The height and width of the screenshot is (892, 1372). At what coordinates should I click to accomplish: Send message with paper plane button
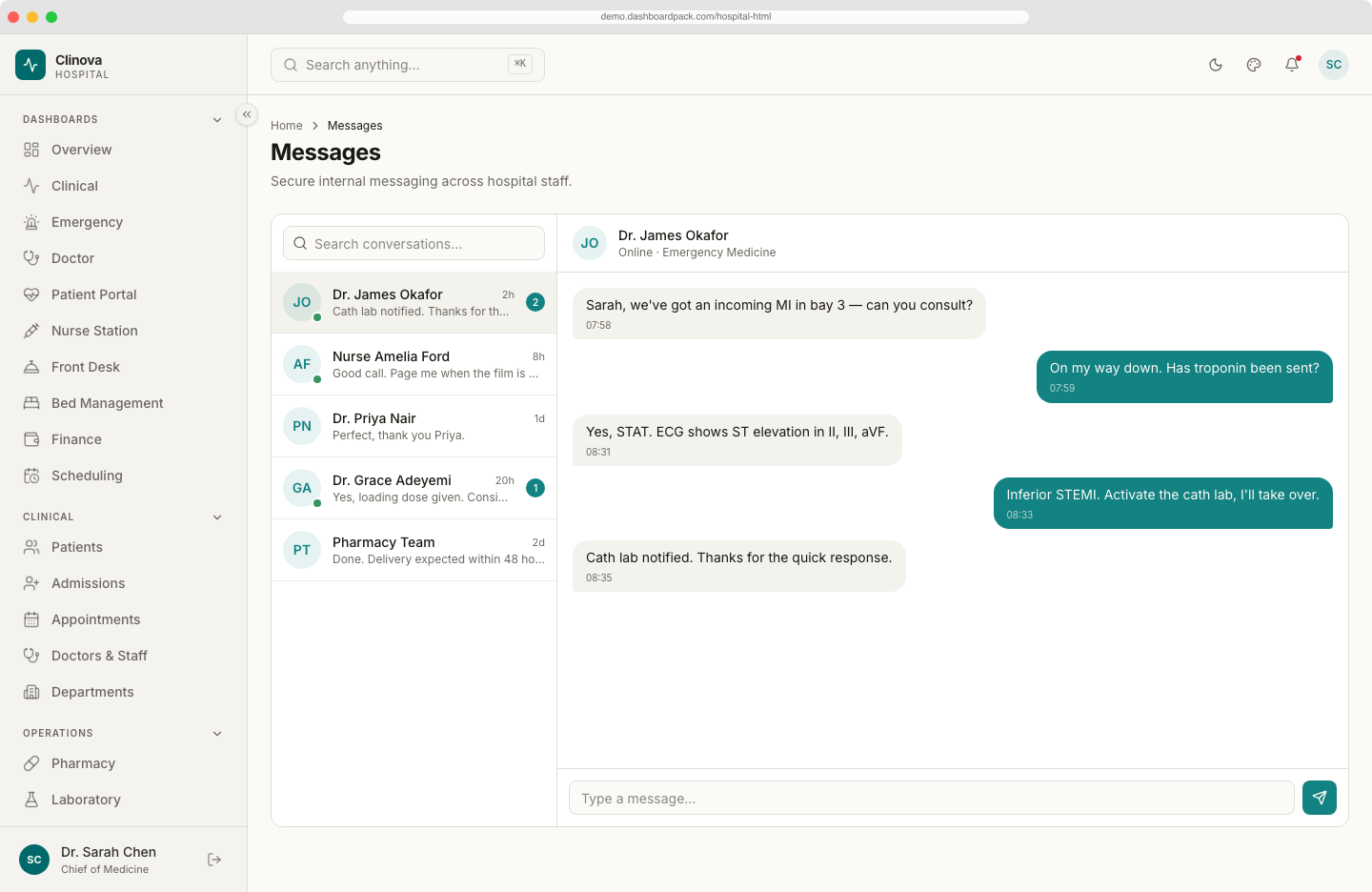[1320, 798]
